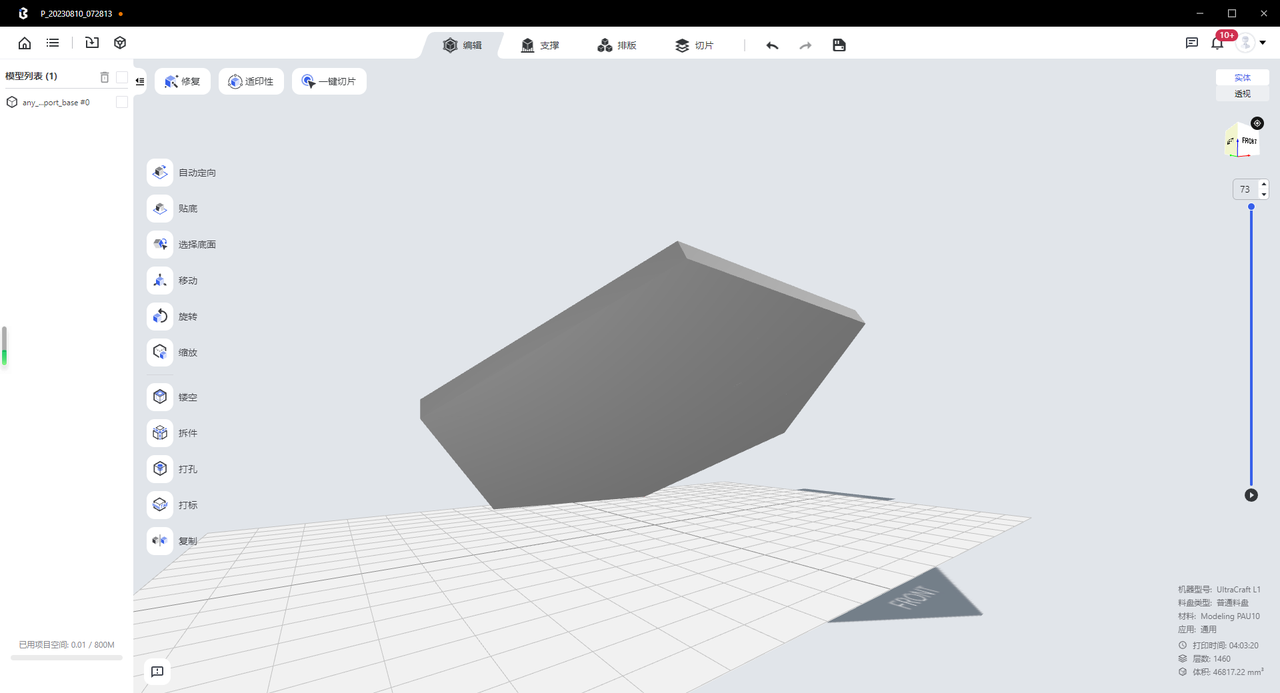Open feedback icon at bottom left
Image resolution: width=1280 pixels, height=693 pixels.
[157, 672]
